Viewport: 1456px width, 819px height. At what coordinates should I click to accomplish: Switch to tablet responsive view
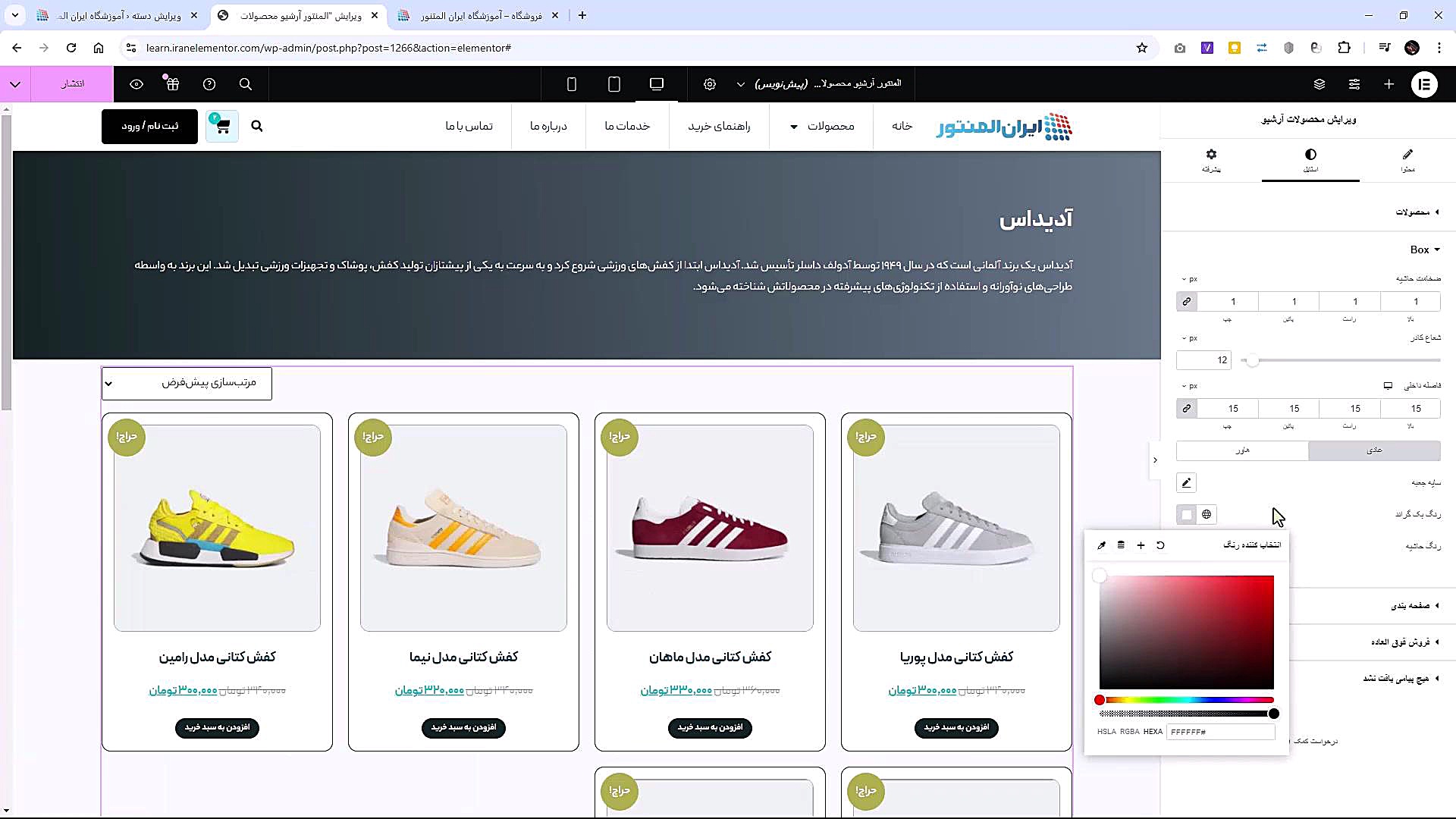614,84
